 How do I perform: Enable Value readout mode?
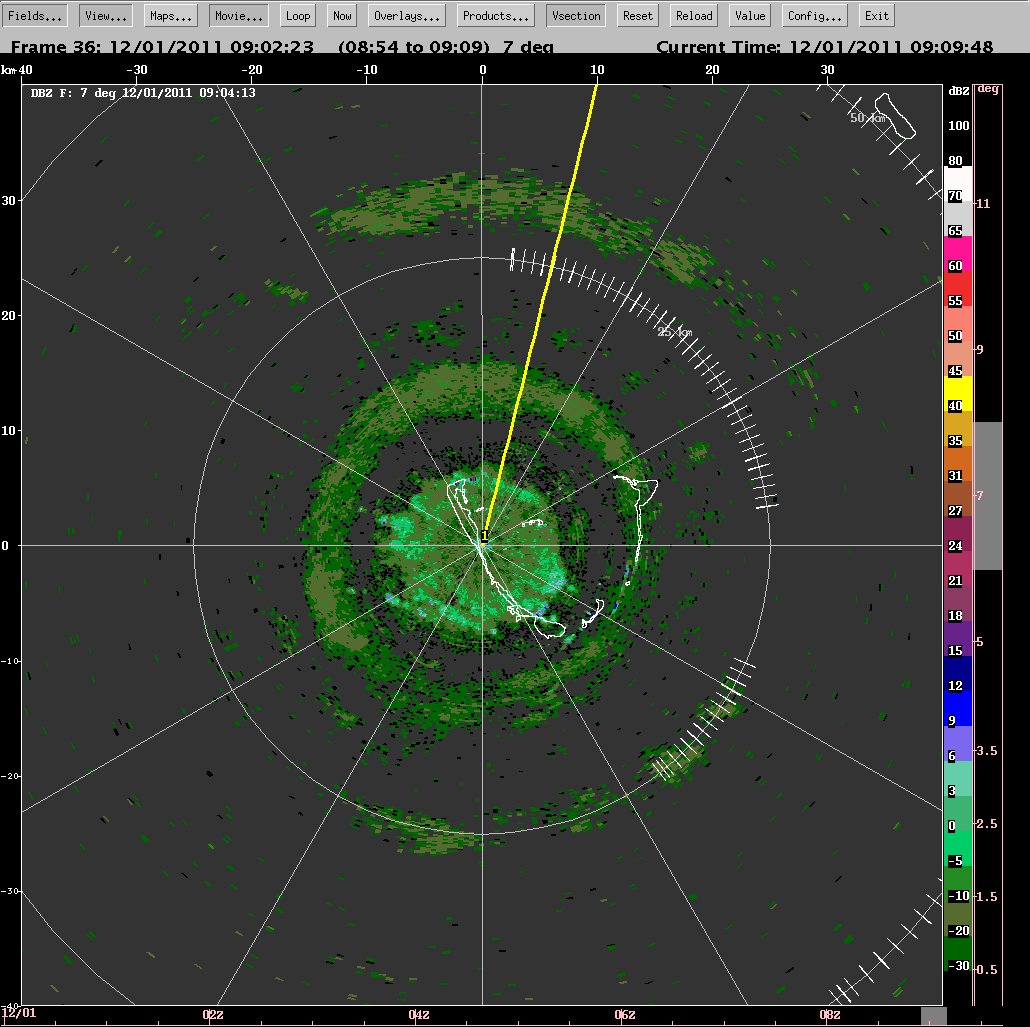(749, 15)
